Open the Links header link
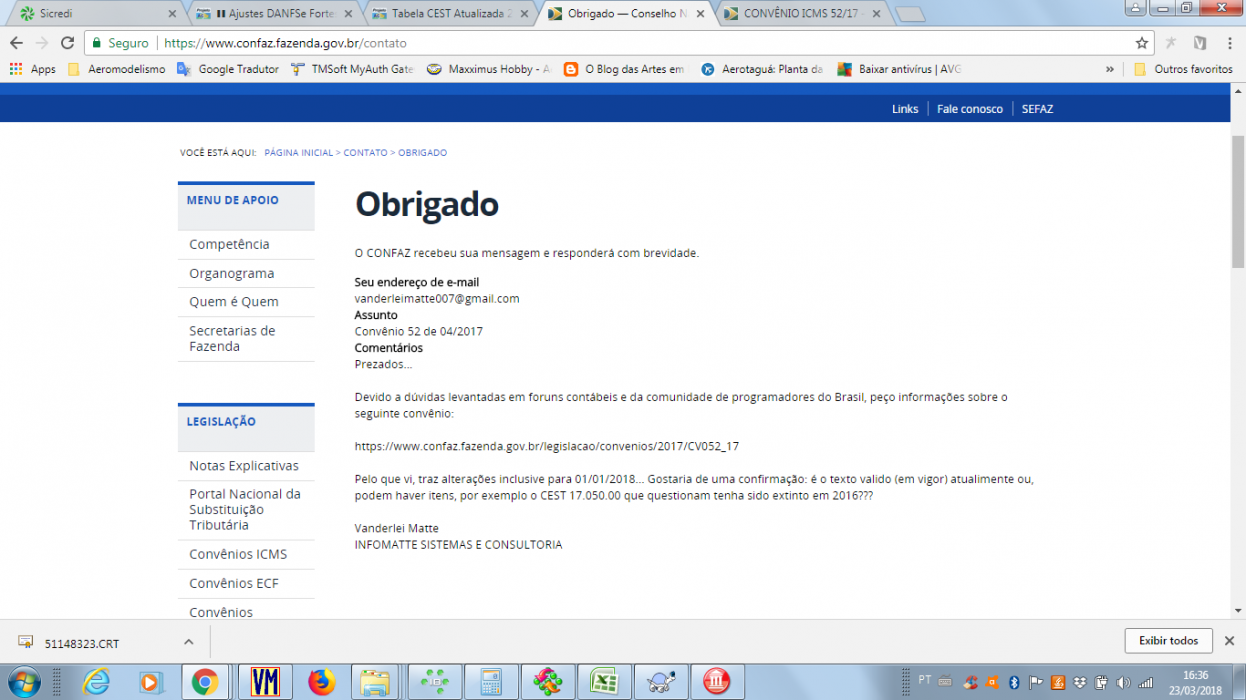This screenshot has width=1246, height=700. [905, 109]
